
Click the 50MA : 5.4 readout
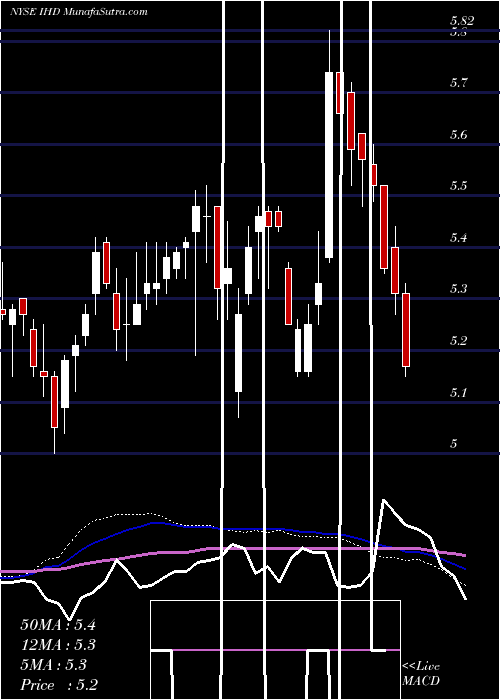coord(58,625)
